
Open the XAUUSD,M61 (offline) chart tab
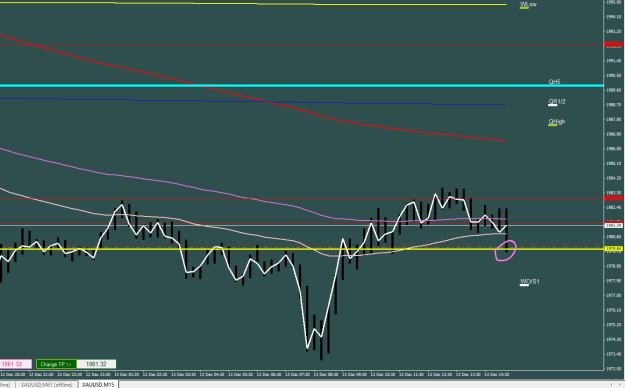click(47, 384)
